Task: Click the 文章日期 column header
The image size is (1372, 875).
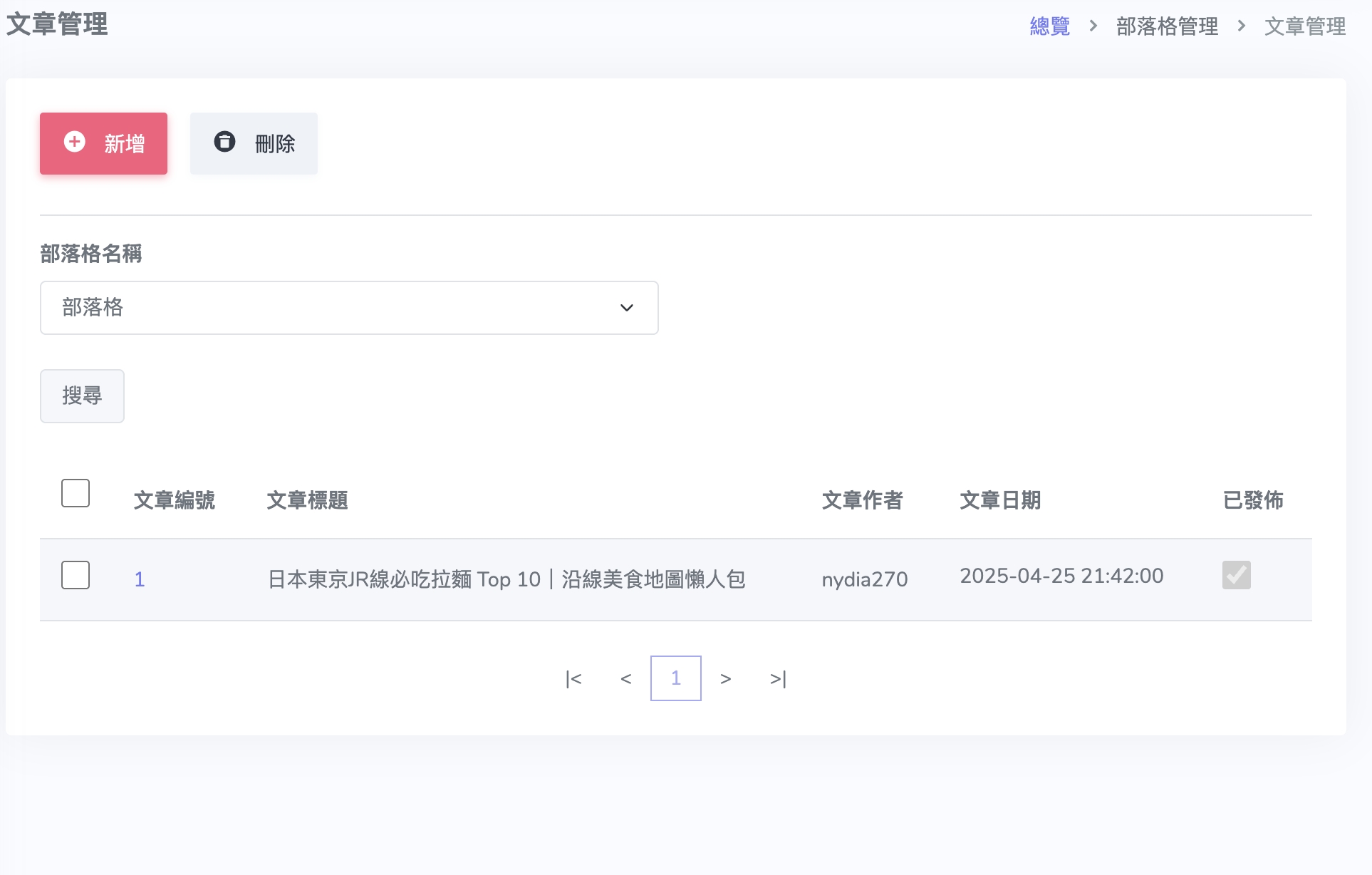Action: pos(999,500)
